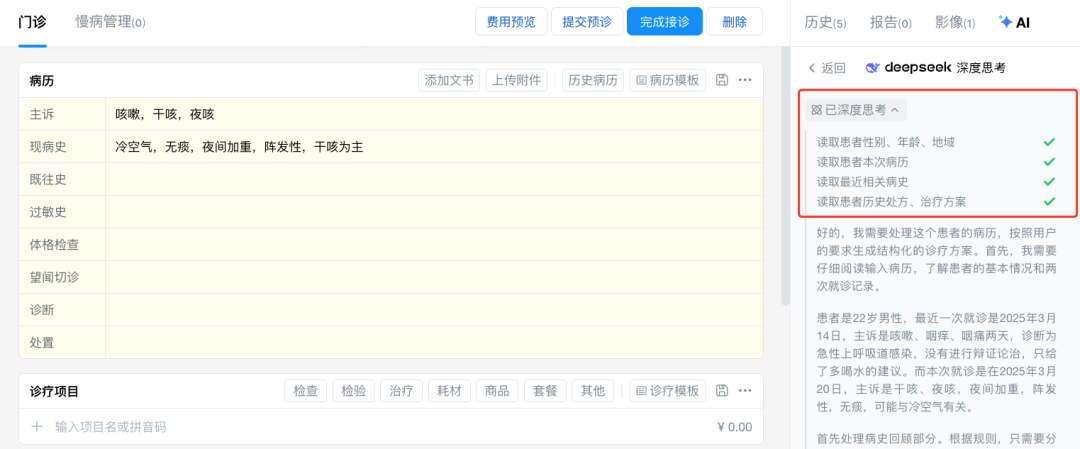Screen dimensions: 1080x449
Task: Open the 病历模板 template list
Action: [667, 80]
